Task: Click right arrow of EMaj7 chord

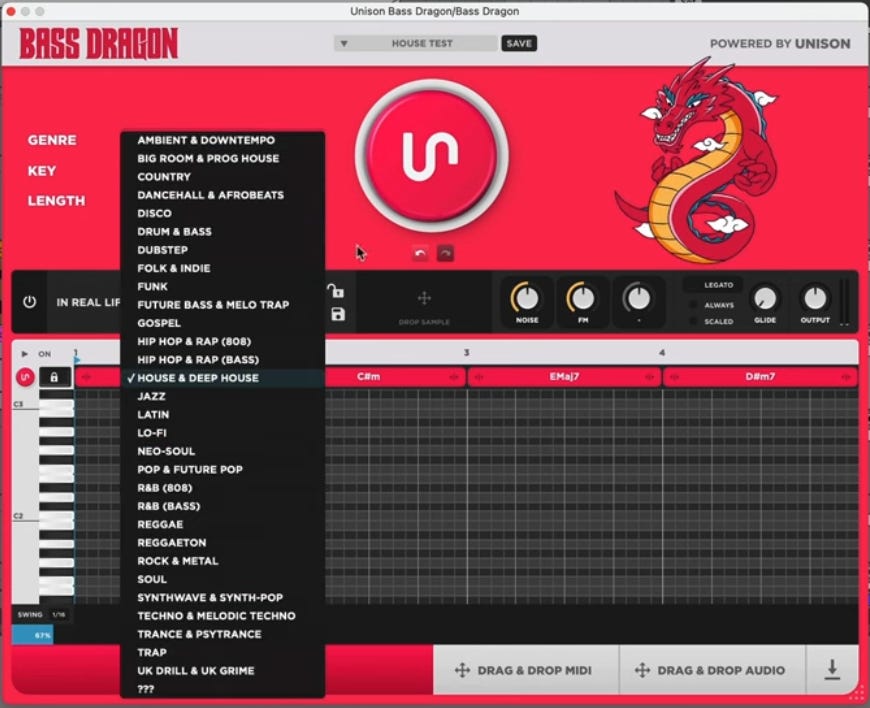Action: pos(649,377)
